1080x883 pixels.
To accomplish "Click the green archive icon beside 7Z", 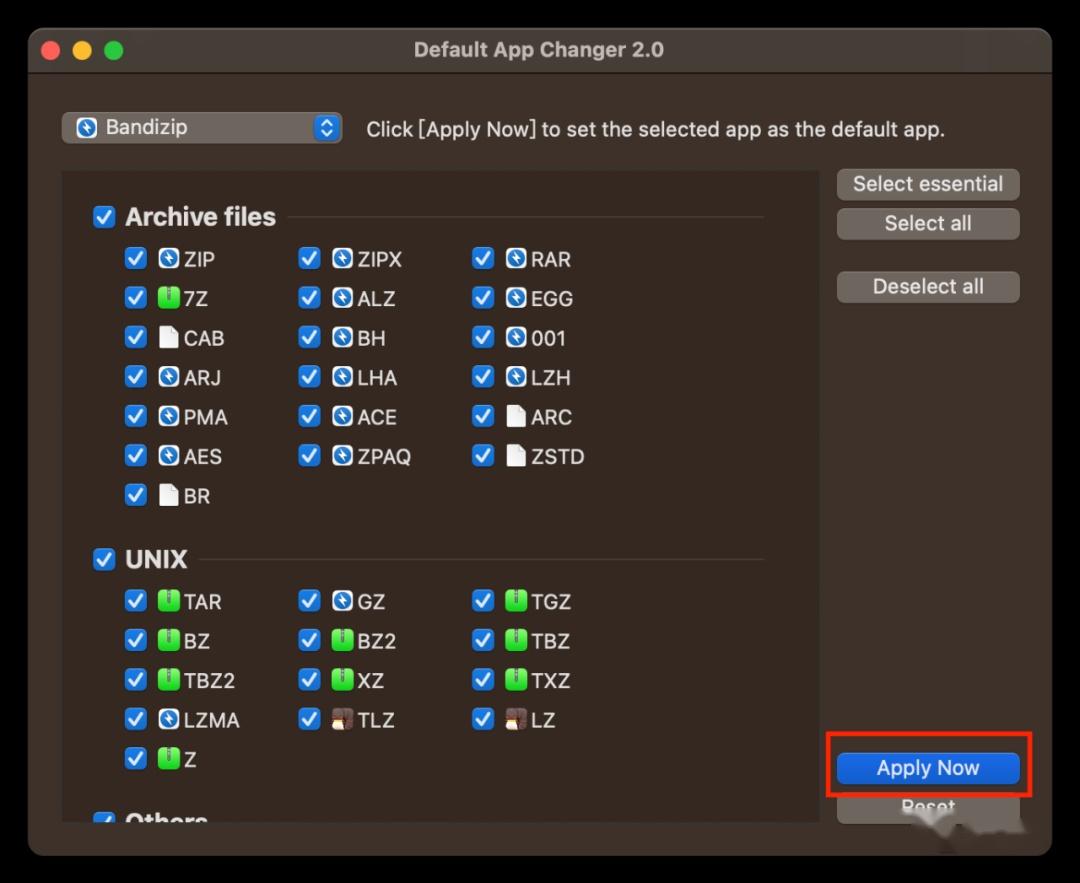I will pos(168,298).
